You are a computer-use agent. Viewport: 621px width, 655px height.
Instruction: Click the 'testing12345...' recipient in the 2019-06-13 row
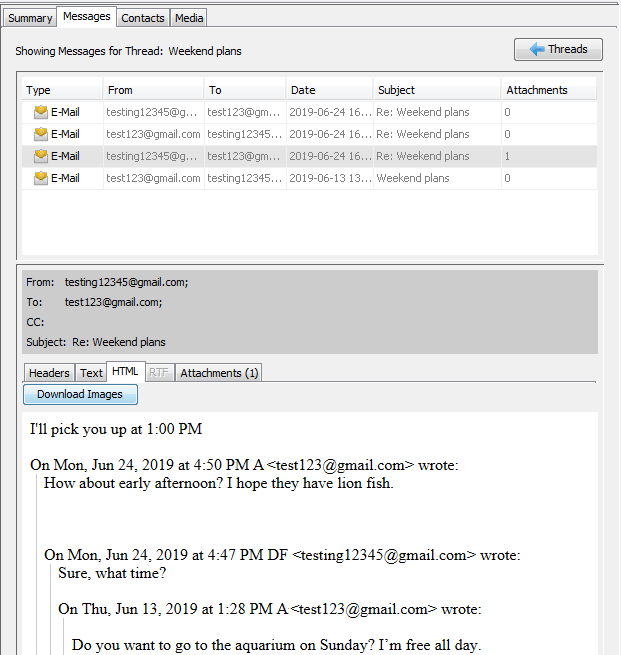pos(245,178)
